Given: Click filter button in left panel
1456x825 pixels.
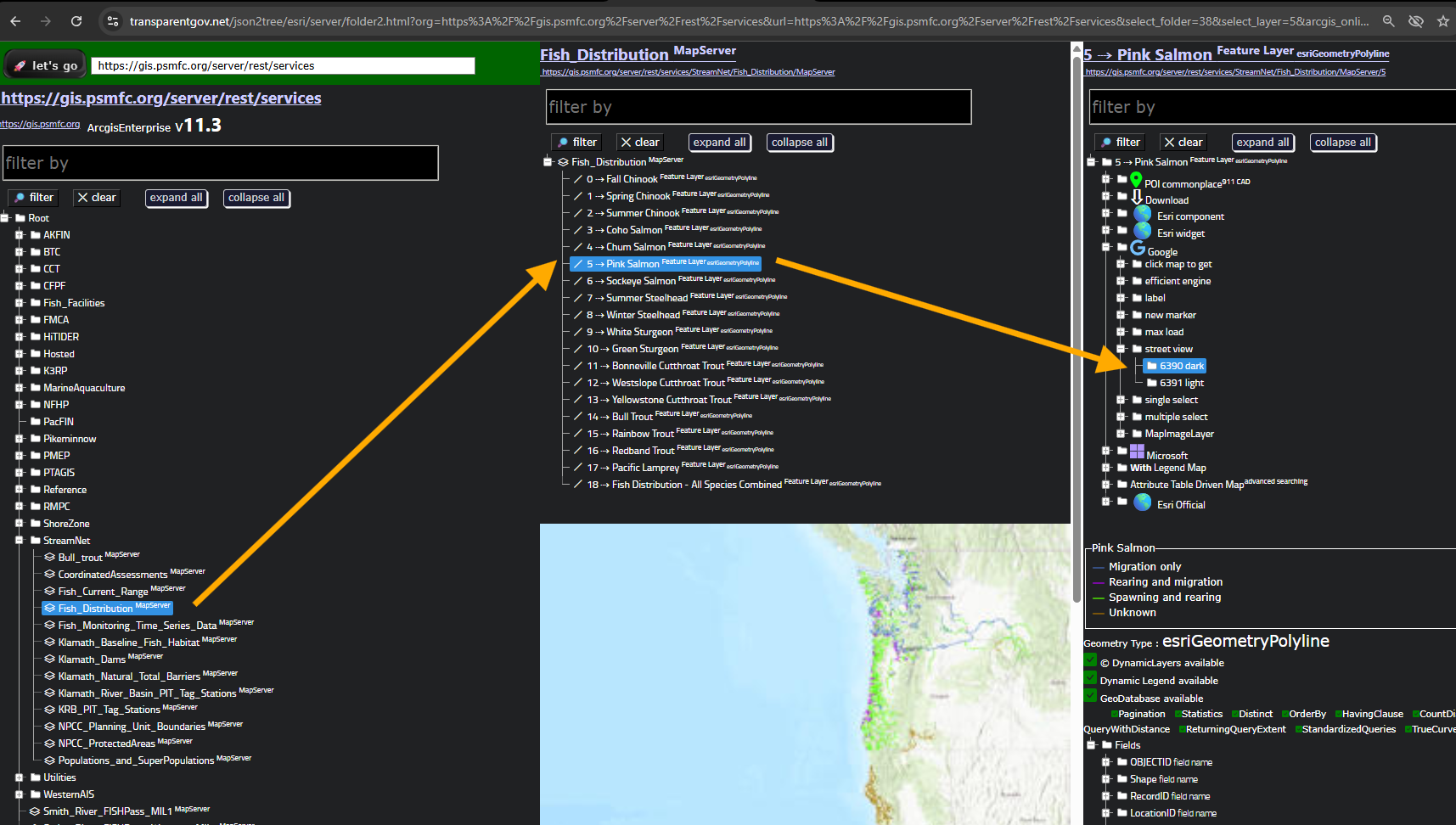Looking at the screenshot, I should [32, 198].
